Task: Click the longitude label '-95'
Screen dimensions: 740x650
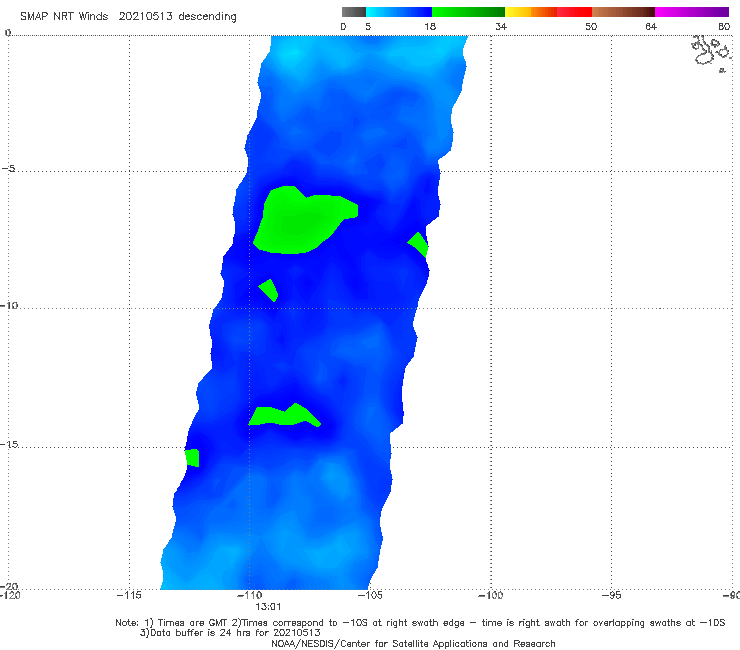Action: pos(611,595)
